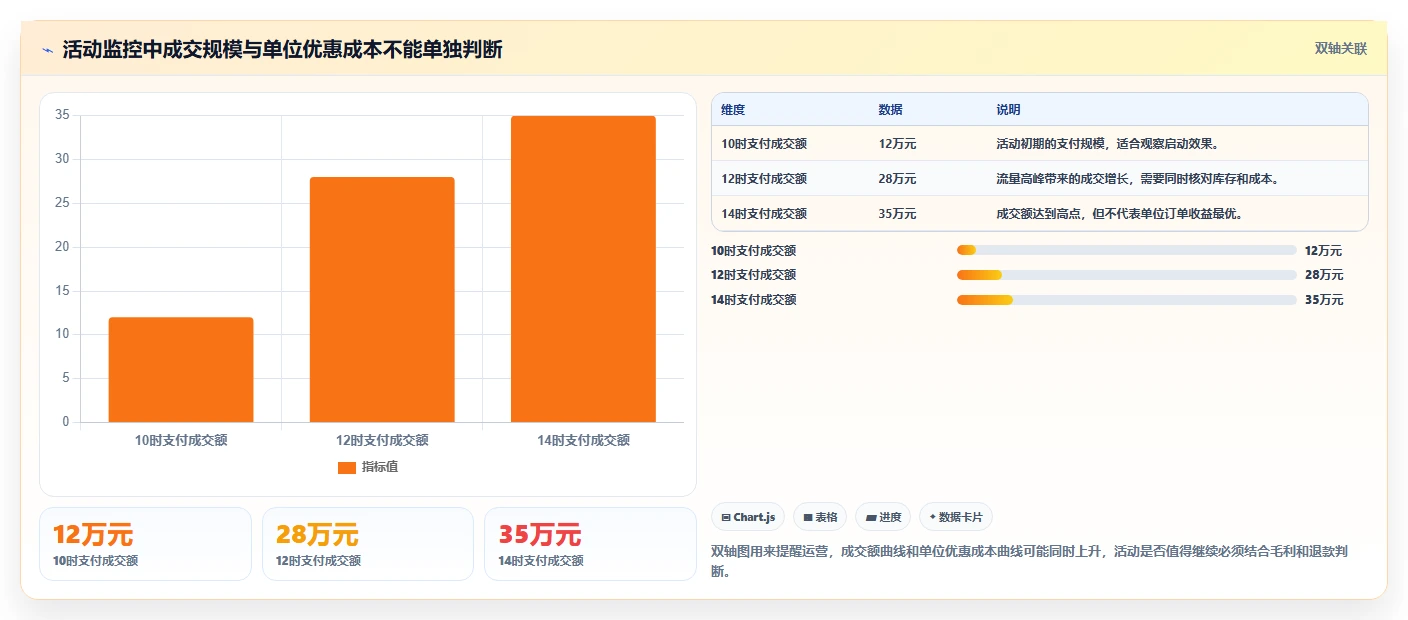Click the 28万元 data card

[x=368, y=544]
